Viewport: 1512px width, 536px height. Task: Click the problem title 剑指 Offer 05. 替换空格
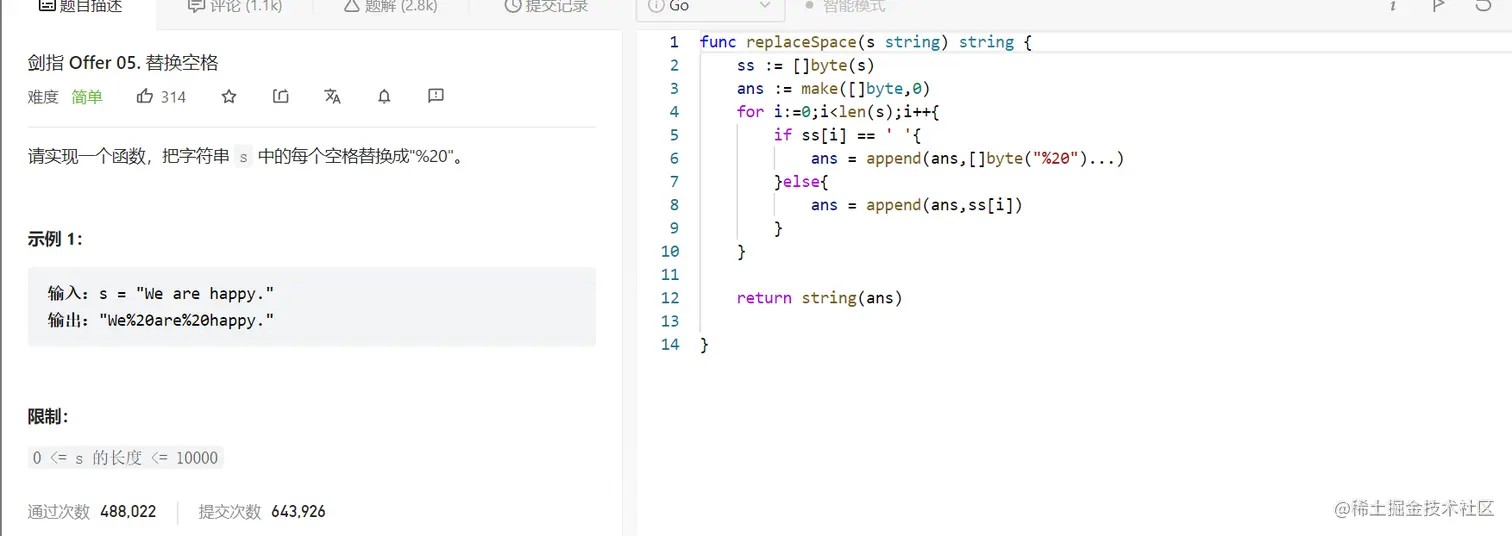click(123, 62)
